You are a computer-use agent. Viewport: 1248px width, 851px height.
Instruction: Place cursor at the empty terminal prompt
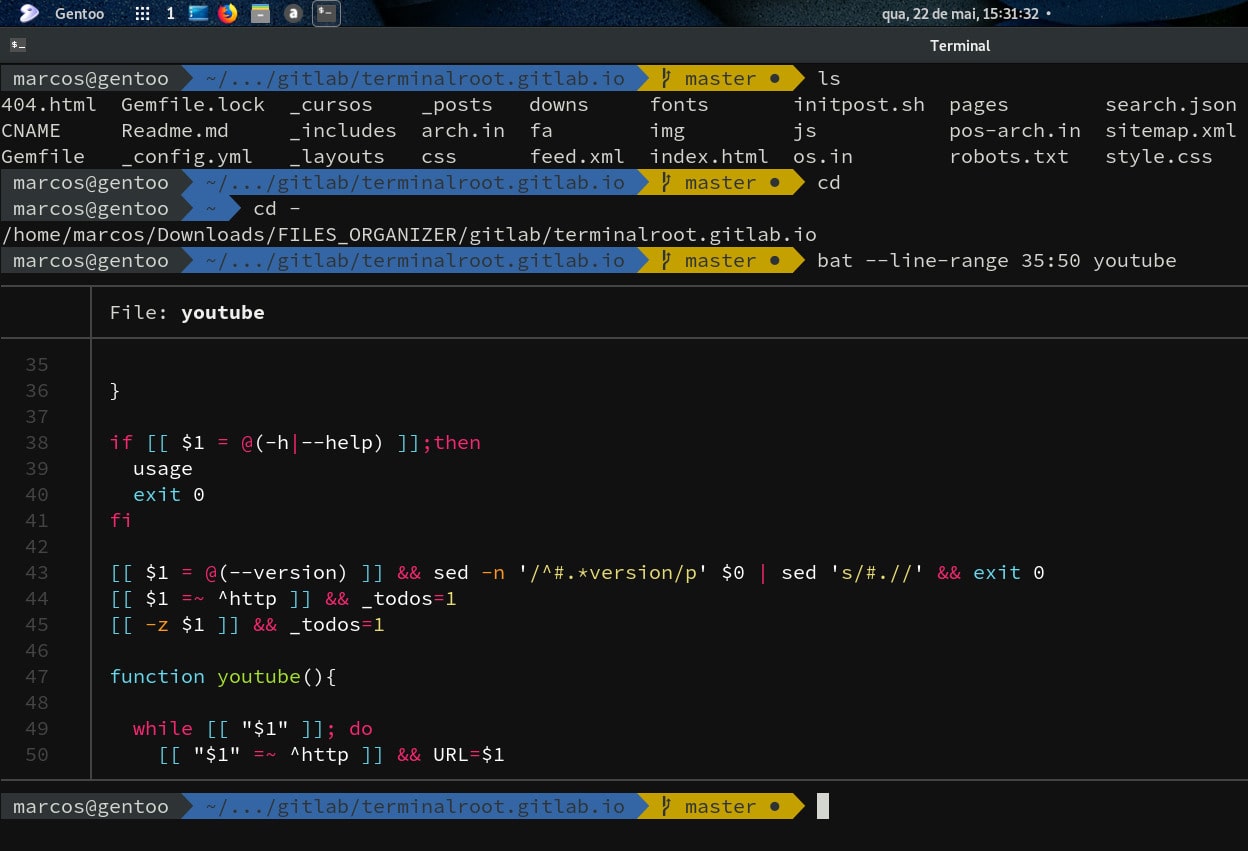tap(822, 806)
